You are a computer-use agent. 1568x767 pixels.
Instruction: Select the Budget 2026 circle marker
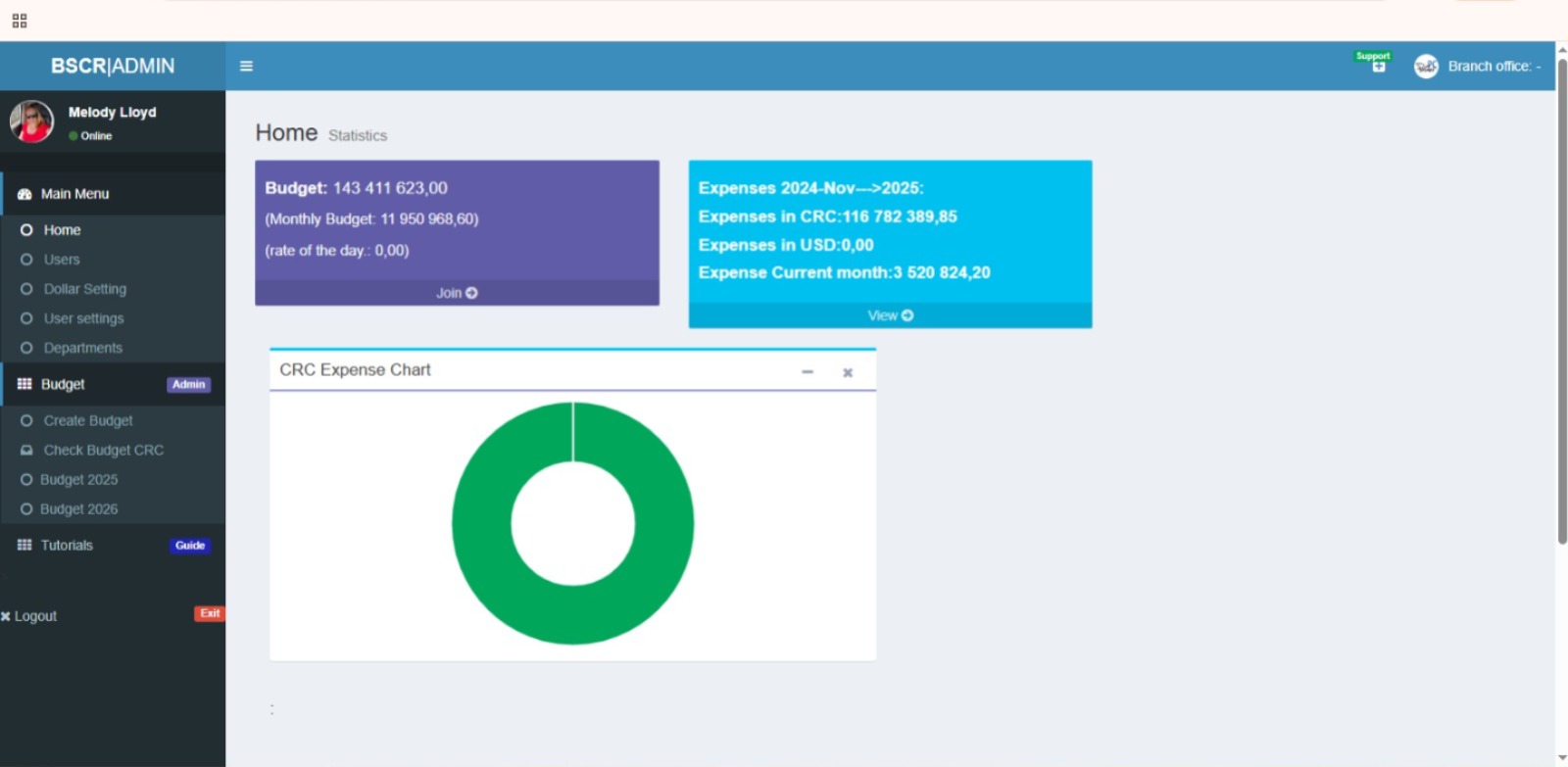[26, 509]
